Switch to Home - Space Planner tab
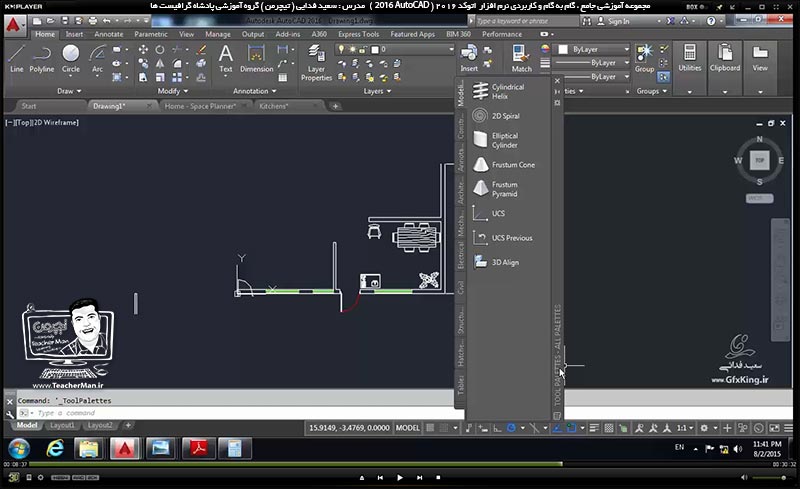 point(200,106)
